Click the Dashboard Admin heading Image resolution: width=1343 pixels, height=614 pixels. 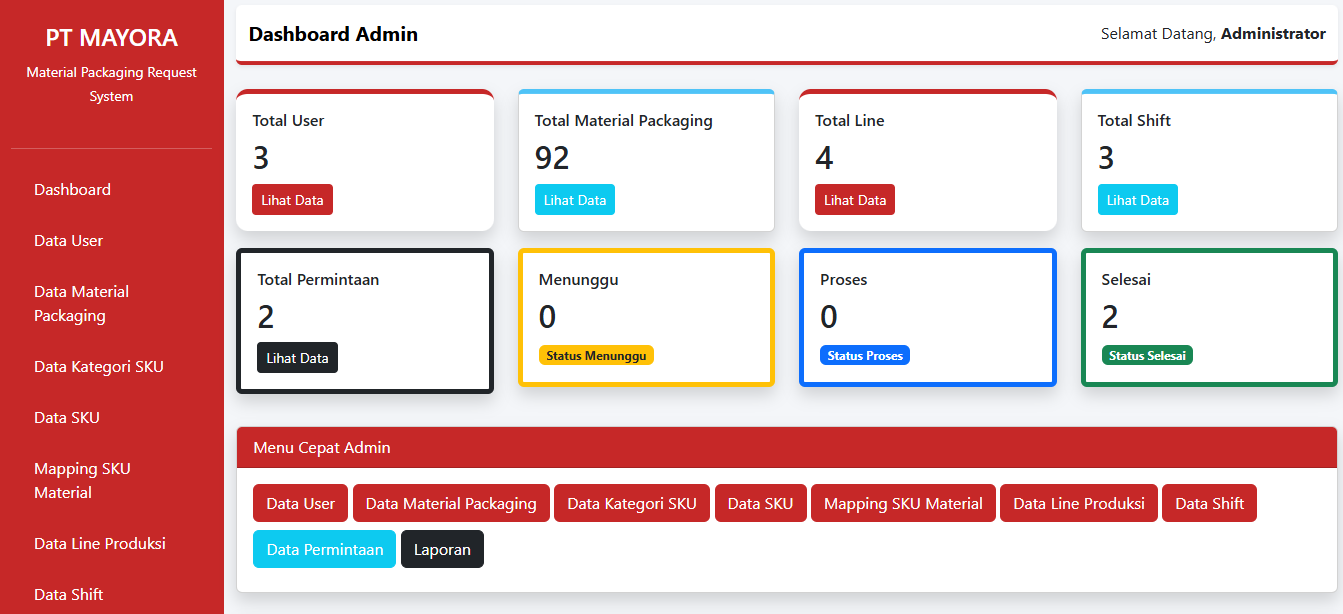pos(333,34)
